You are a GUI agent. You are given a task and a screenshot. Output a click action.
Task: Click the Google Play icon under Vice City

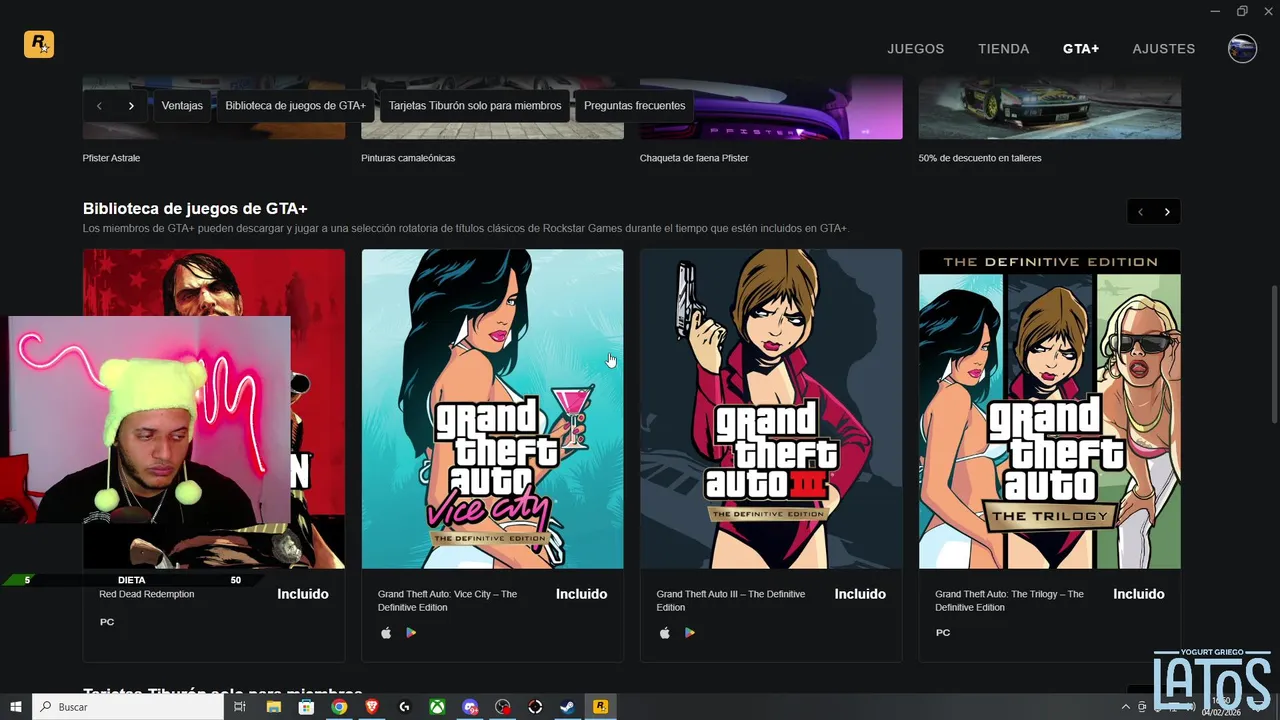pyautogui.click(x=411, y=633)
